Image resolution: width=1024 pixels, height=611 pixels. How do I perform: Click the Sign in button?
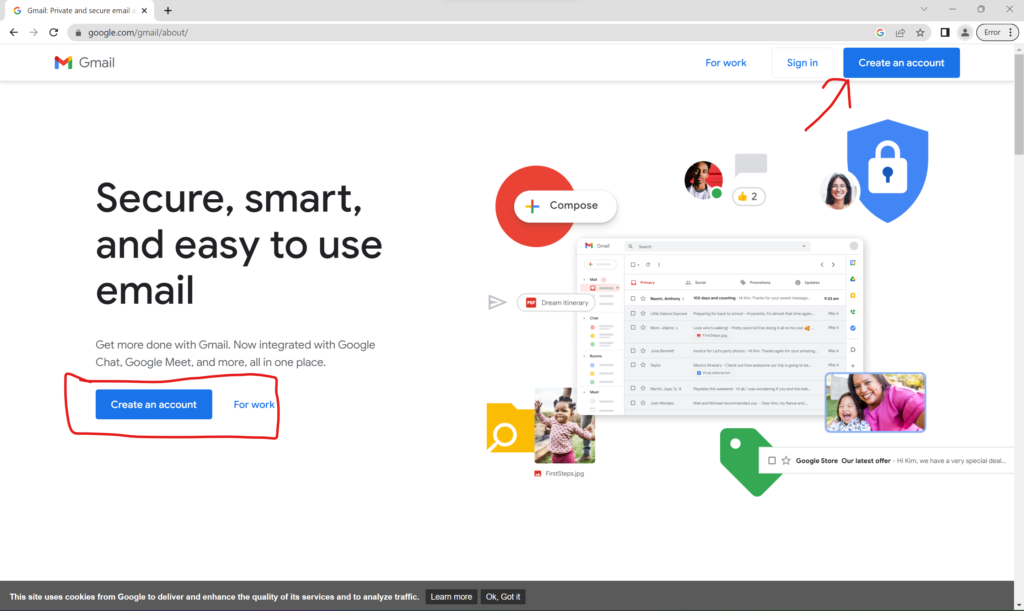click(x=802, y=63)
